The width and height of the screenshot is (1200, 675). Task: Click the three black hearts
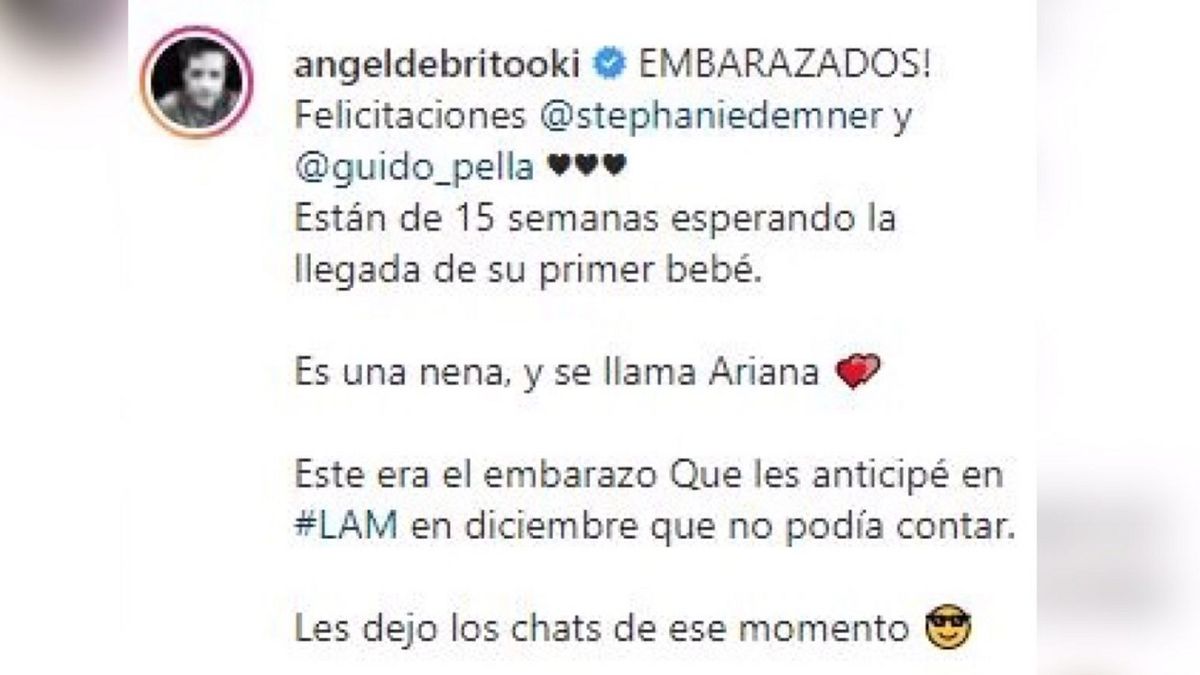(588, 169)
